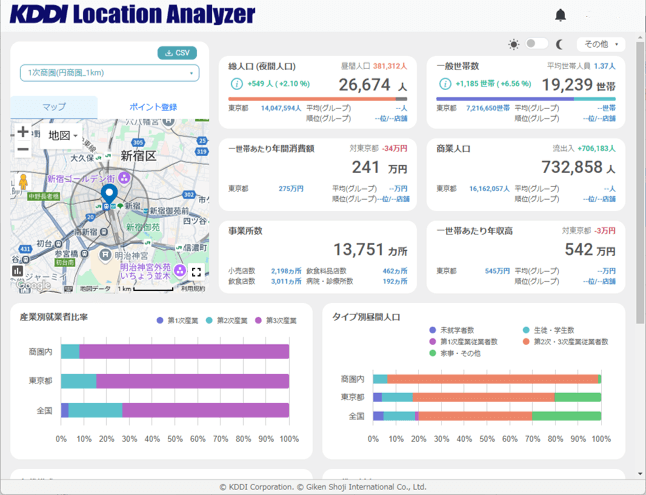
Task: Click the 全国 bar in 産業別就業者比率 chart
Action: (x=175, y=410)
